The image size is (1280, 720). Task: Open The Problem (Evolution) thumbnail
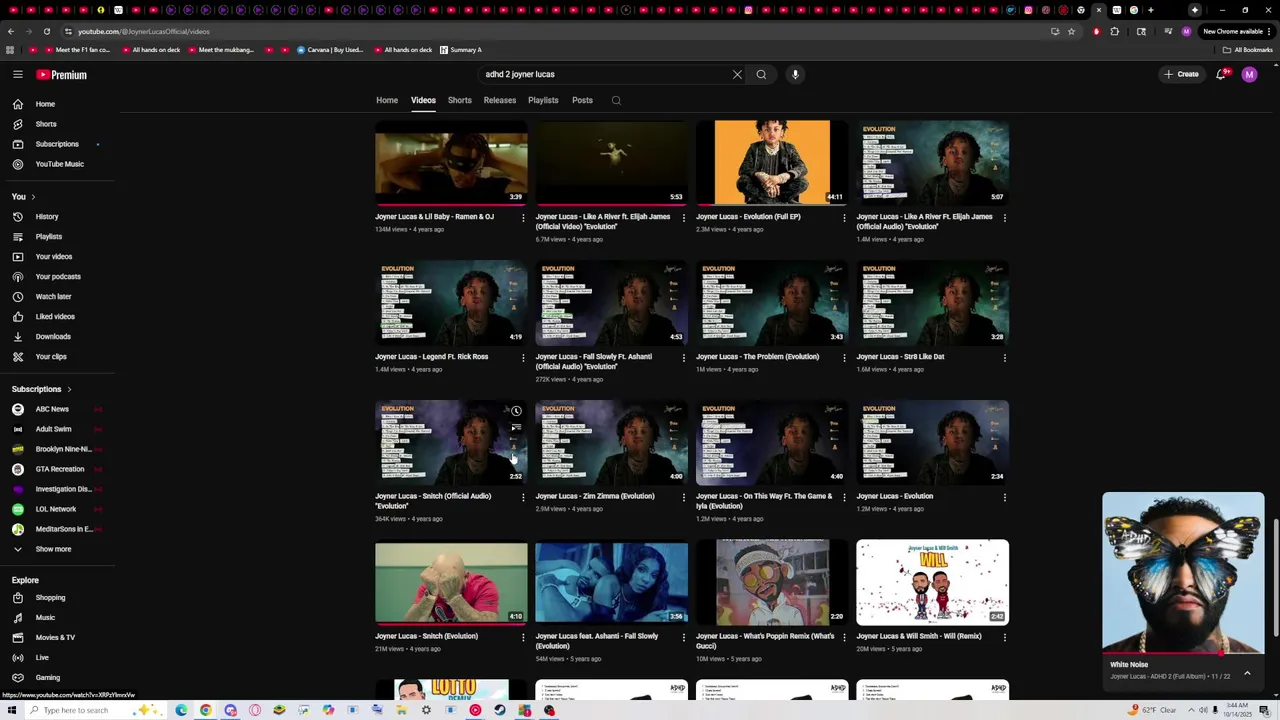point(772,302)
